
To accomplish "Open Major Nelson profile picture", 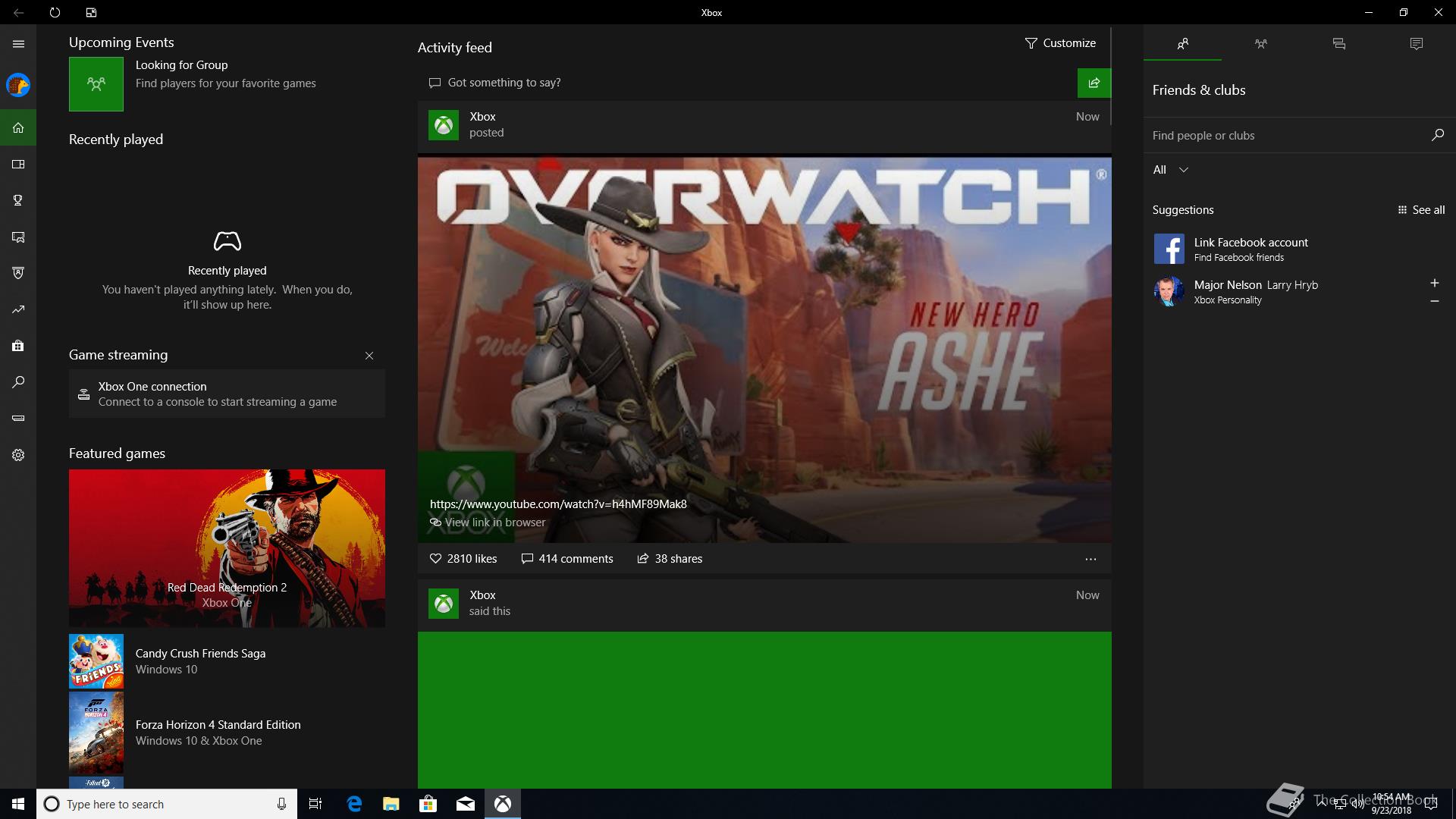I will tap(1169, 291).
